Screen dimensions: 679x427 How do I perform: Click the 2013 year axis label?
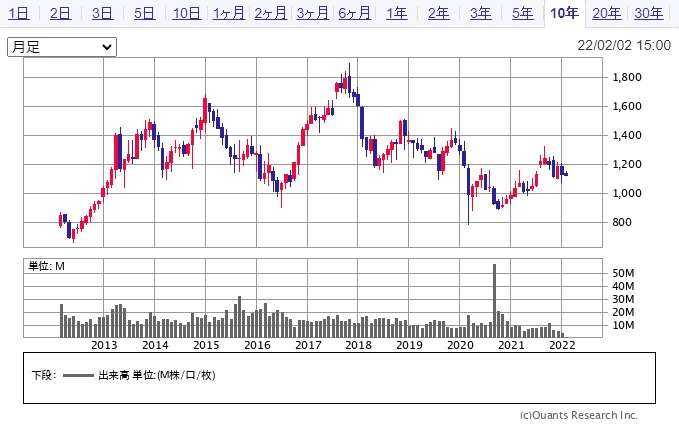point(104,345)
